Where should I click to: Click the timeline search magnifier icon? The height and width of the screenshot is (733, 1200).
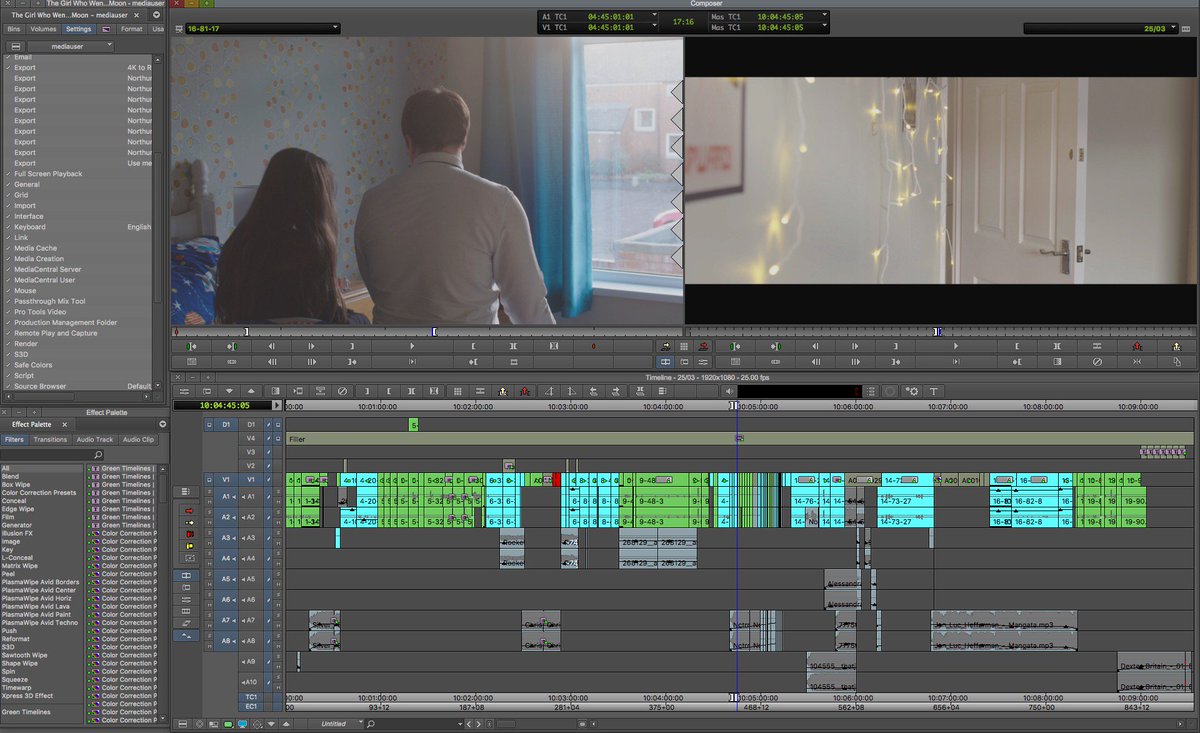[371, 724]
